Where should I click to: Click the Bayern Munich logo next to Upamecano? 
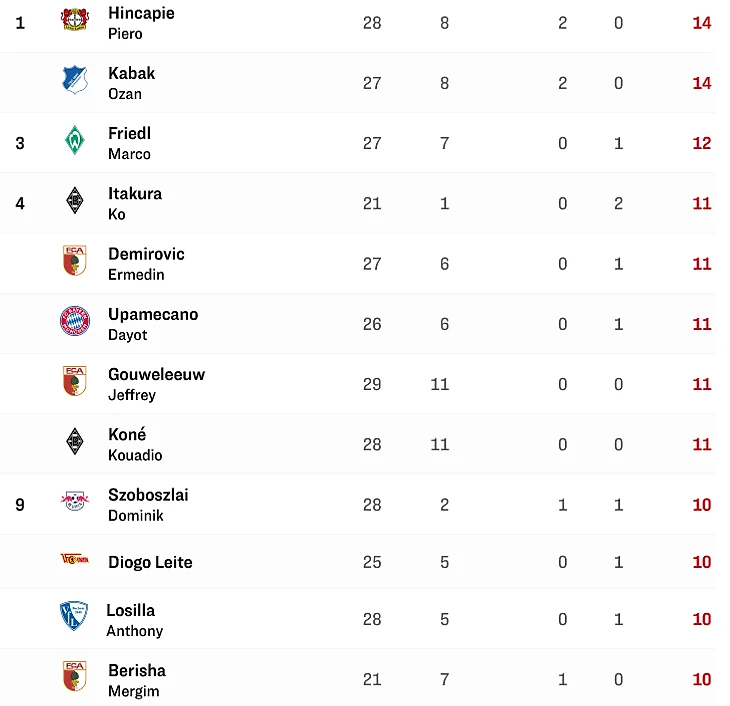74,322
